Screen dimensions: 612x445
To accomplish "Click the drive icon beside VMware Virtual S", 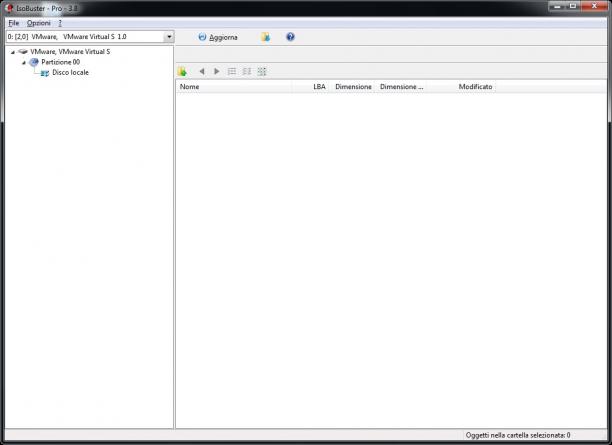I will pyautogui.click(x=23, y=52).
